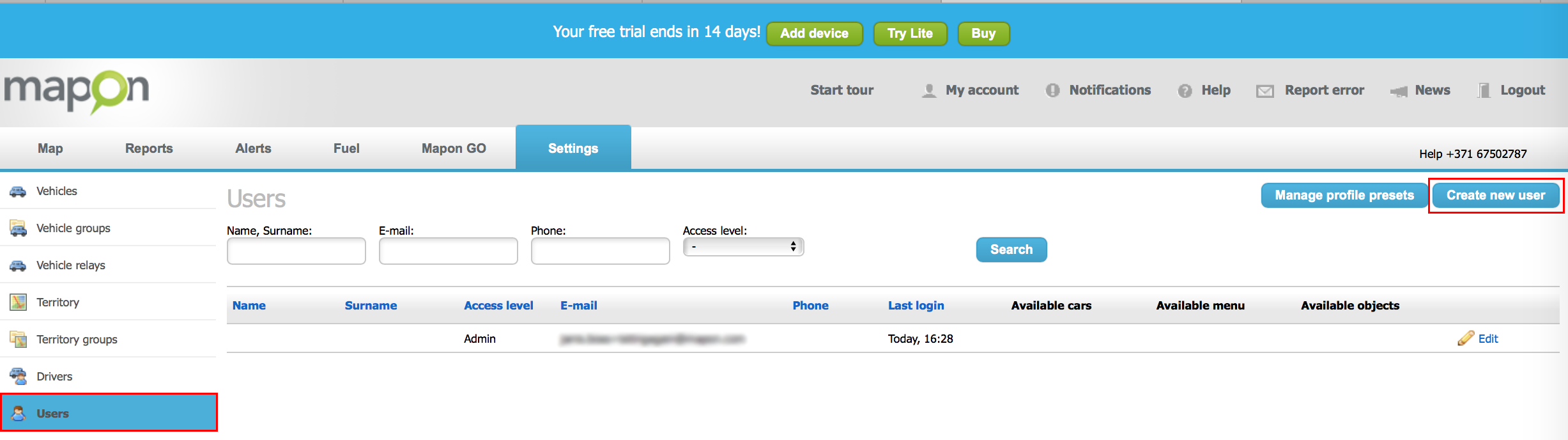Click the Create new user button
Image resolution: width=1568 pixels, height=440 pixels.
[x=1496, y=195]
